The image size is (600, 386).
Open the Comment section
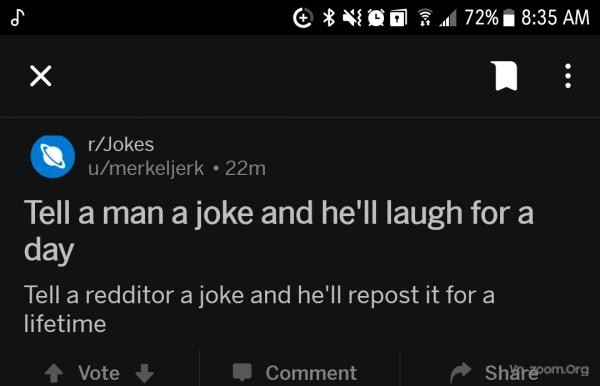click(x=311, y=373)
